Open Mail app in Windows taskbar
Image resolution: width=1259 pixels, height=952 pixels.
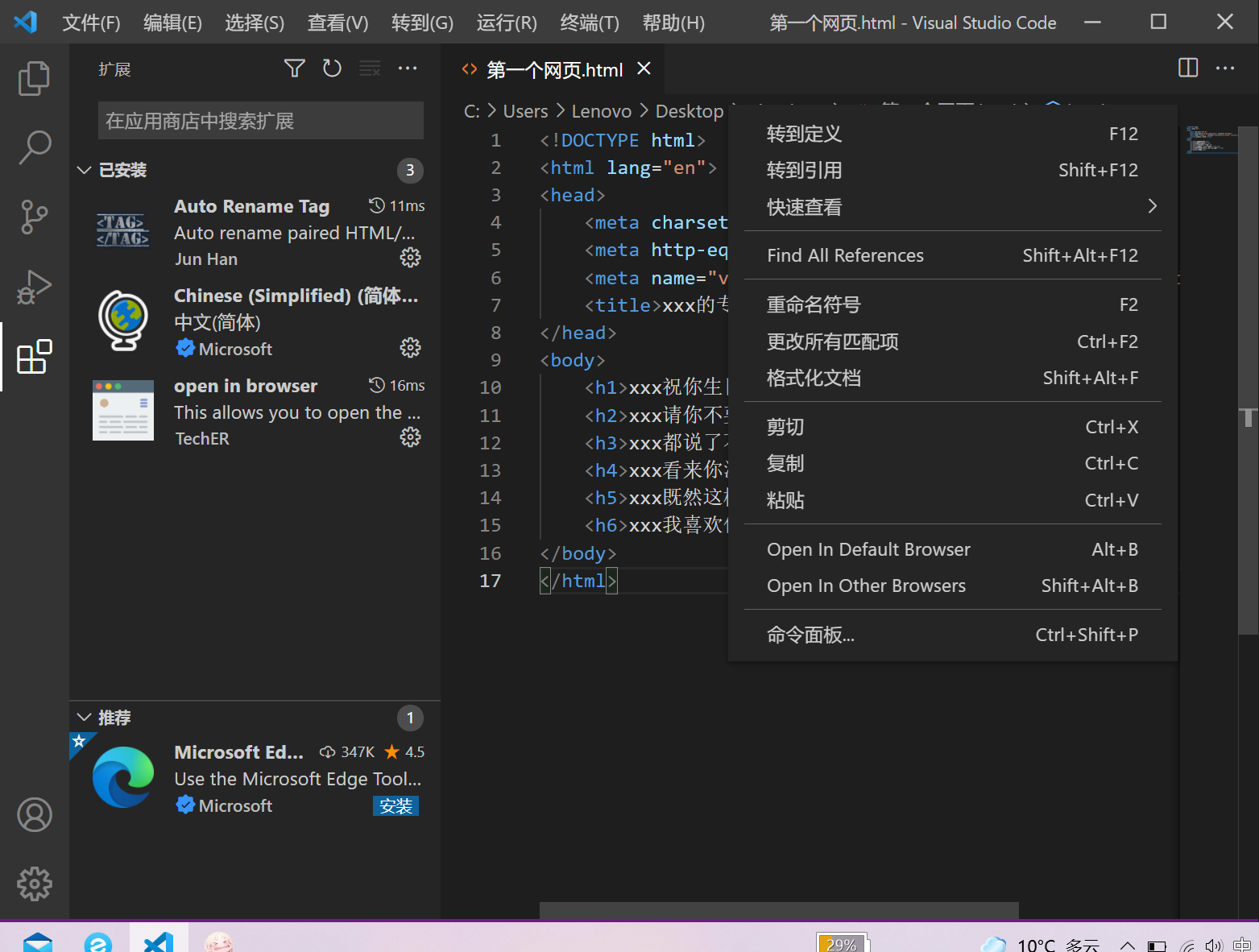pos(38,942)
